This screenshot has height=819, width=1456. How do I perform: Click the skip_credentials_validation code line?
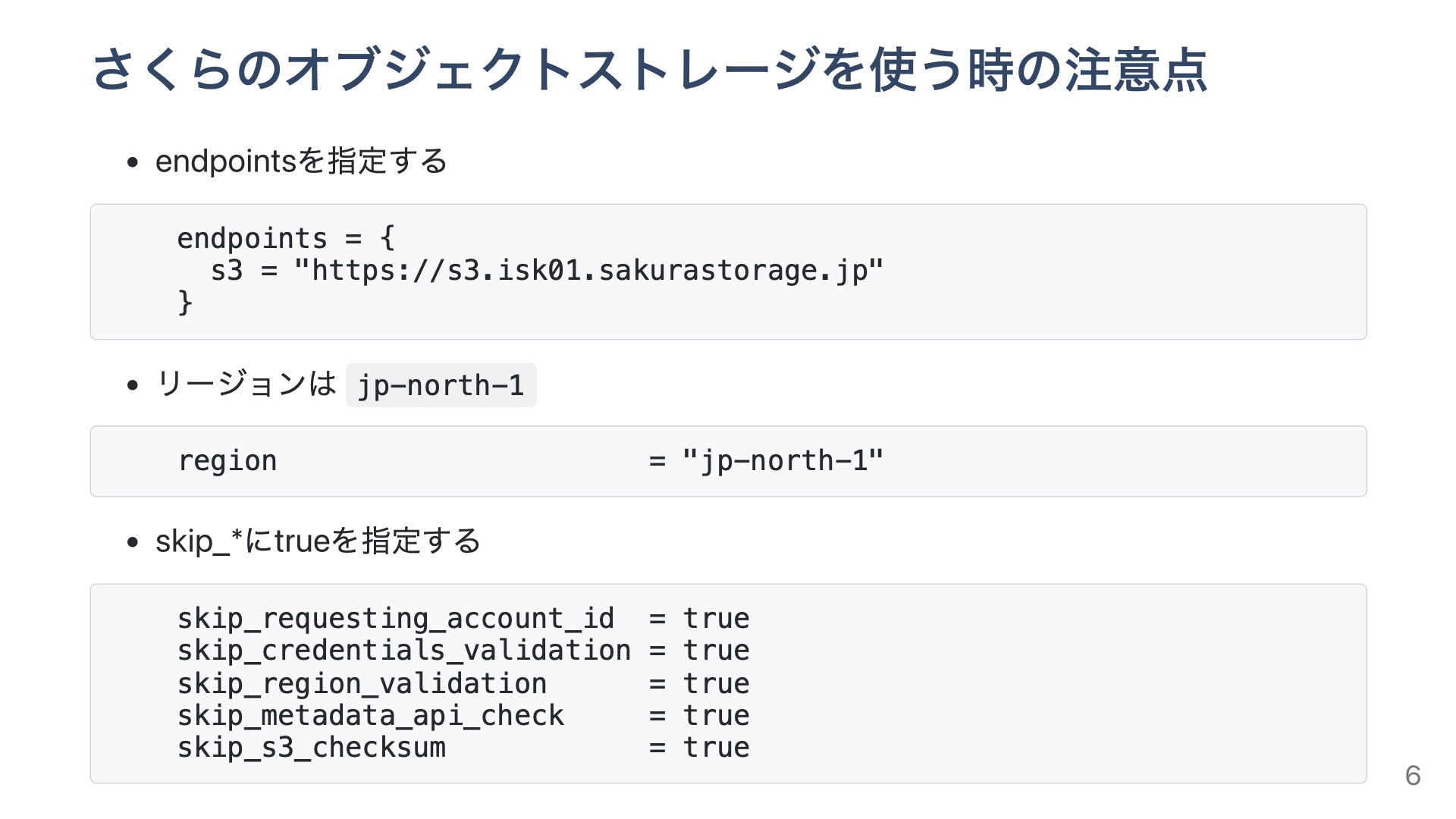pyautogui.click(x=403, y=651)
